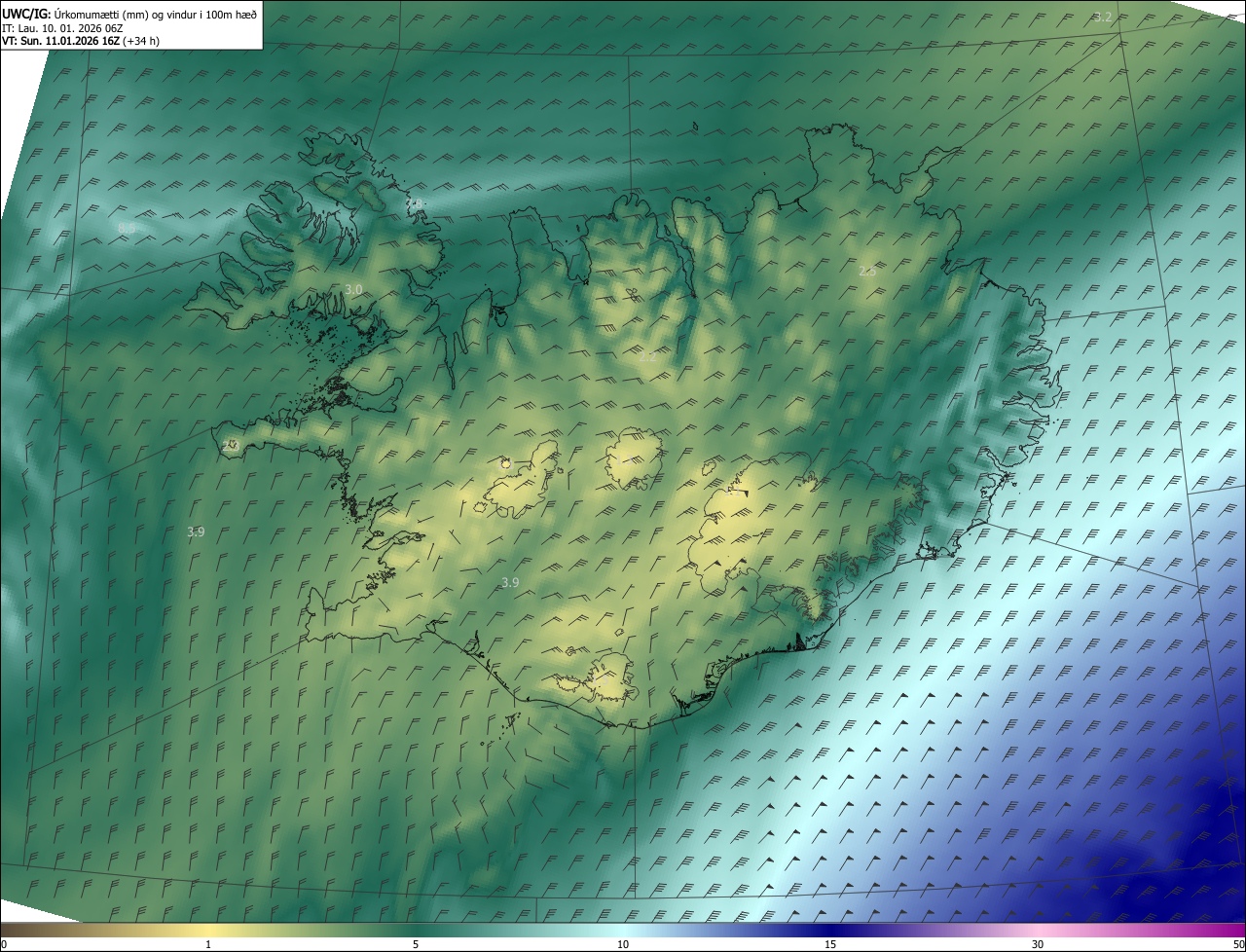Click the '2.2' value label in north-central Iceland
The width and height of the screenshot is (1246, 952).
(647, 356)
